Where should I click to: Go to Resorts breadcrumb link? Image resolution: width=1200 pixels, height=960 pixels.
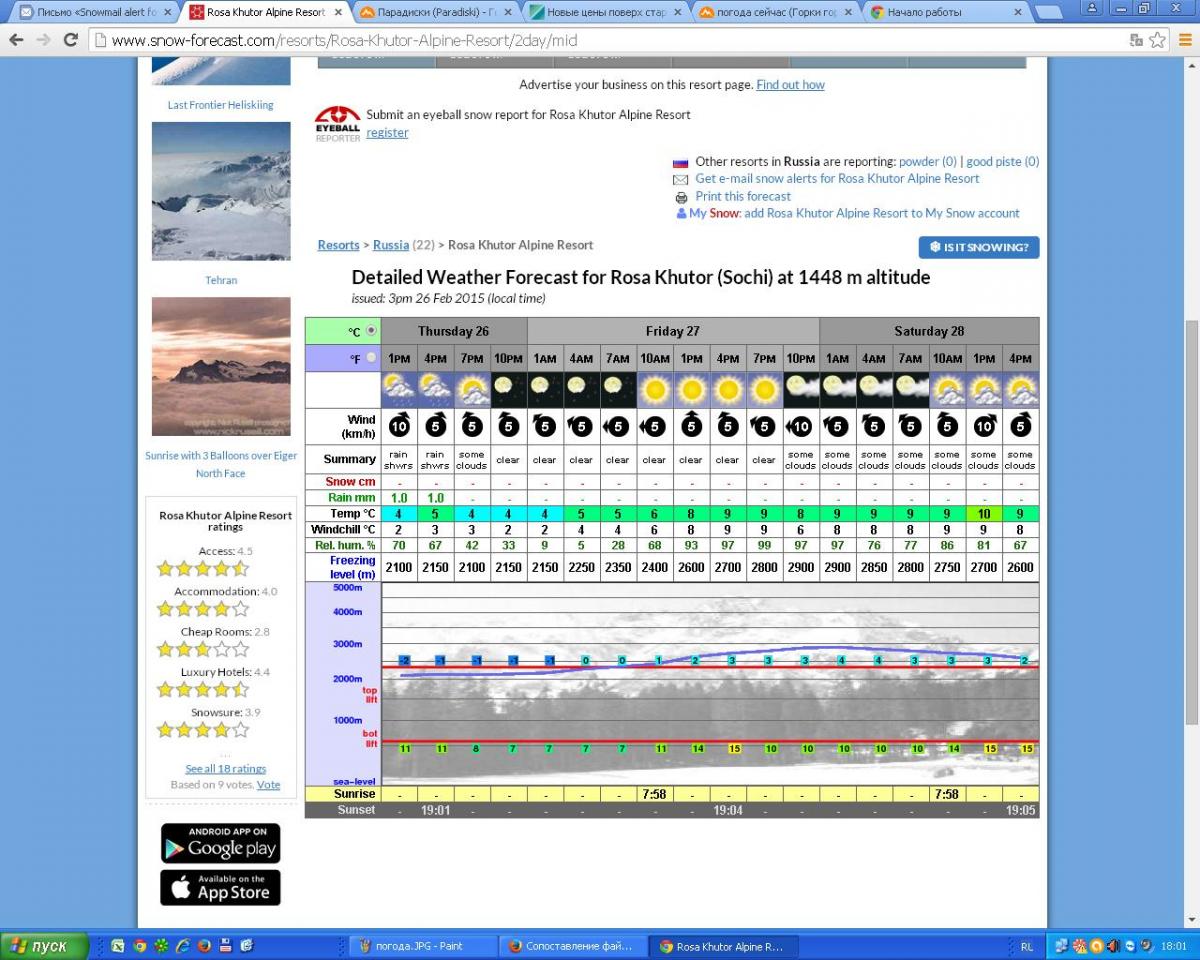[x=338, y=245]
